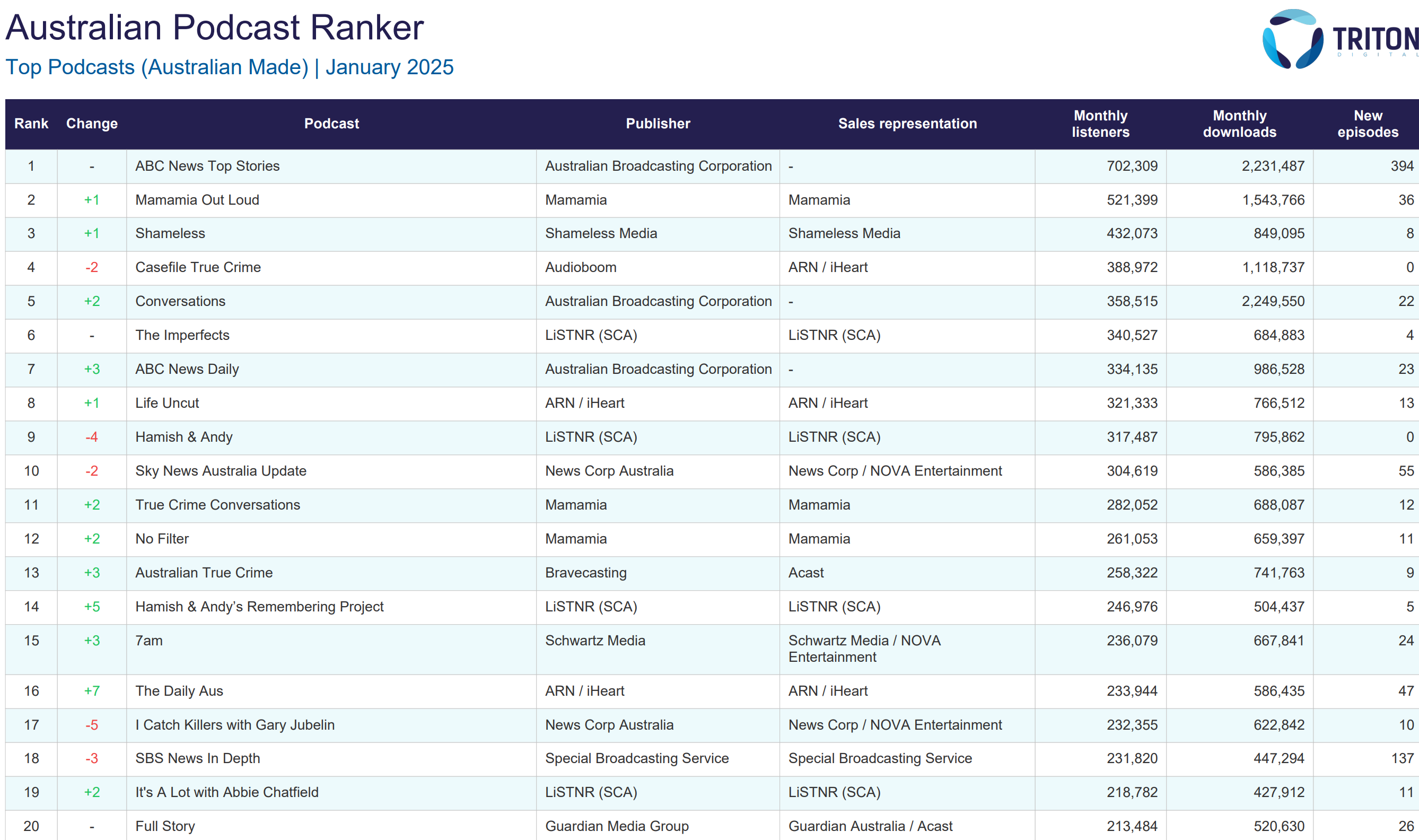Screen dimensions: 1419x840
Task: Select monthly listeners value 246,976
Action: point(1132,607)
